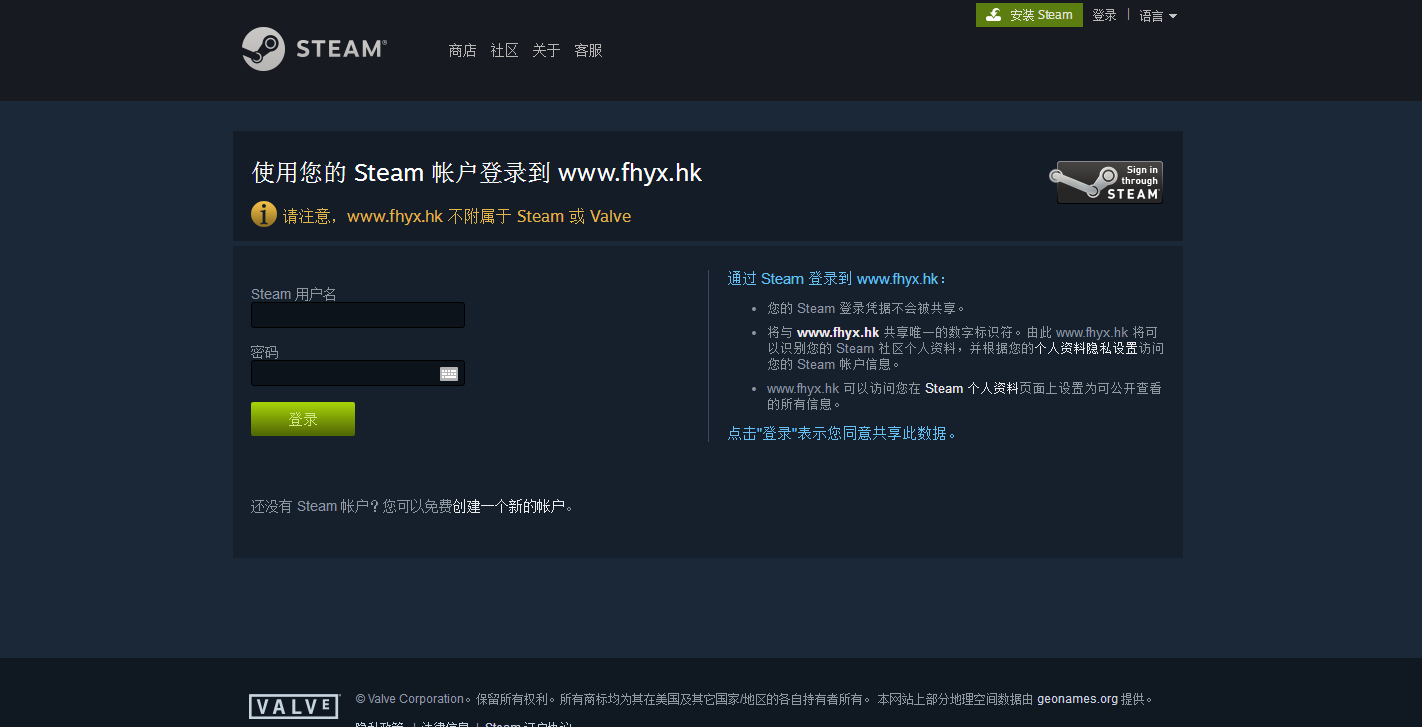Click text 还没有 Steam 帐户?
Viewport: 1422px width, 727px height.
point(315,507)
